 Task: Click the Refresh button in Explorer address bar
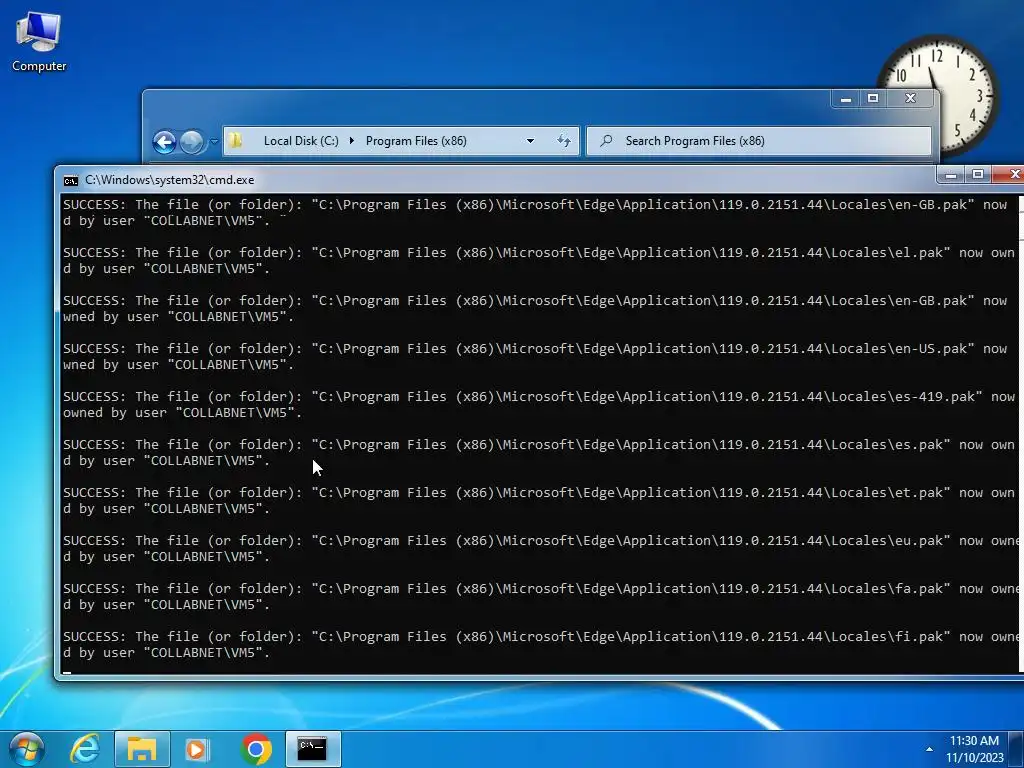click(x=564, y=140)
